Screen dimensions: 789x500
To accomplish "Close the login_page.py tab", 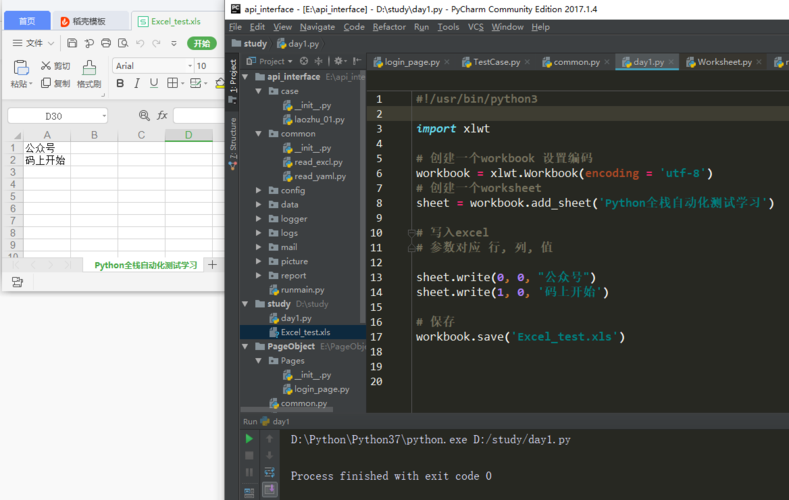I will (447, 62).
